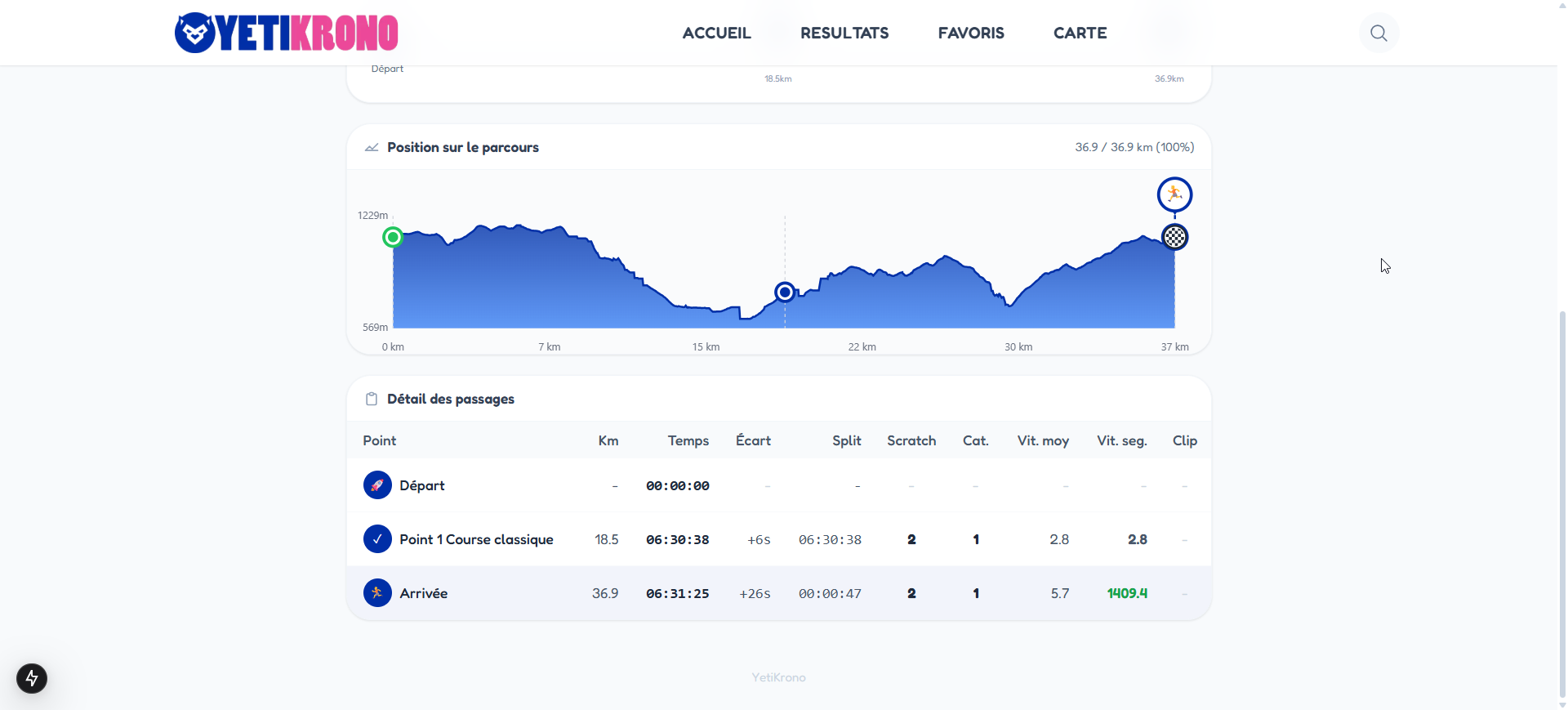Click the runner icon beside Arrivée
This screenshot has width=1568, height=710.
(377, 593)
